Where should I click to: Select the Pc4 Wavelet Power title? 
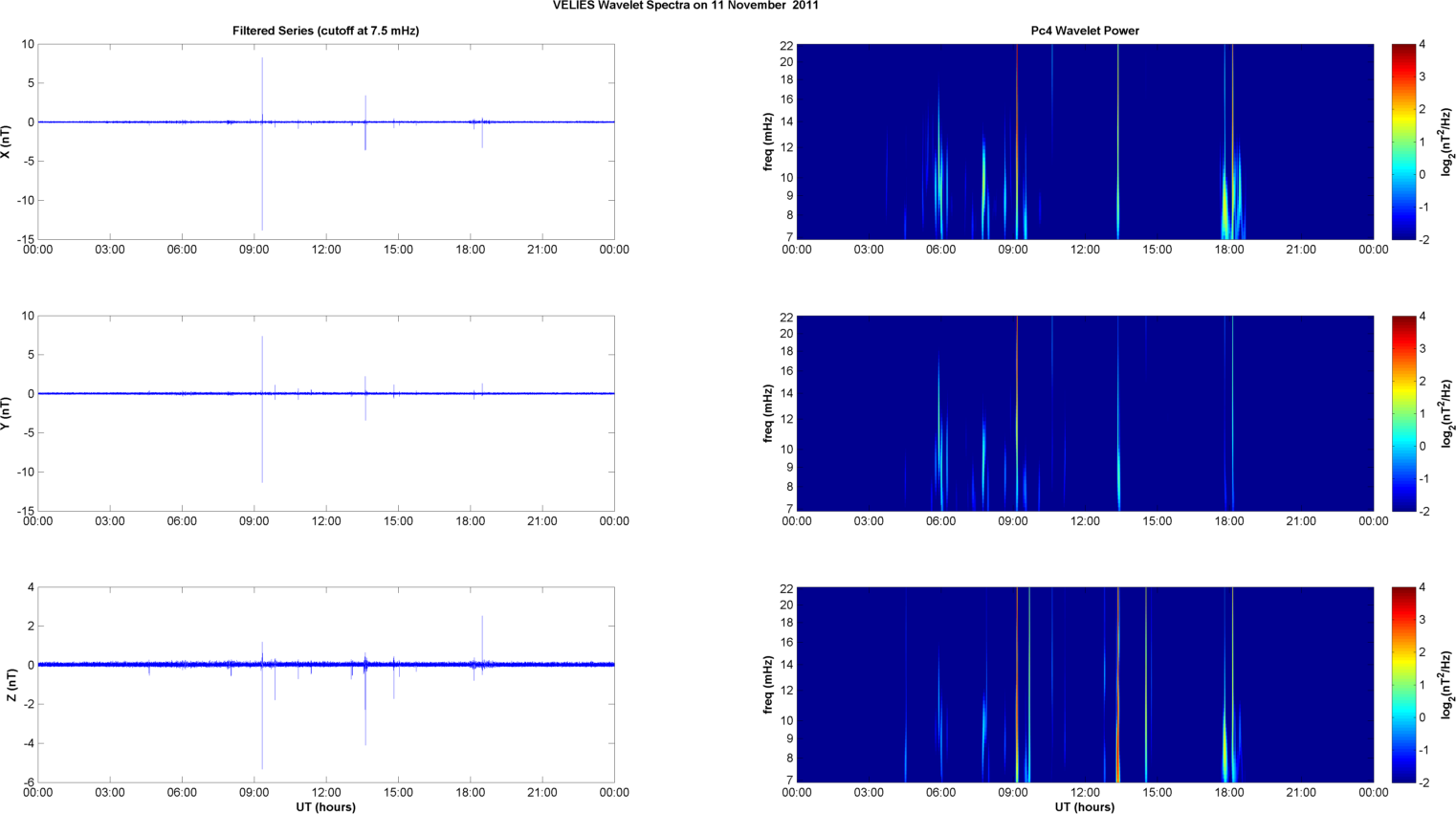click(x=1084, y=31)
